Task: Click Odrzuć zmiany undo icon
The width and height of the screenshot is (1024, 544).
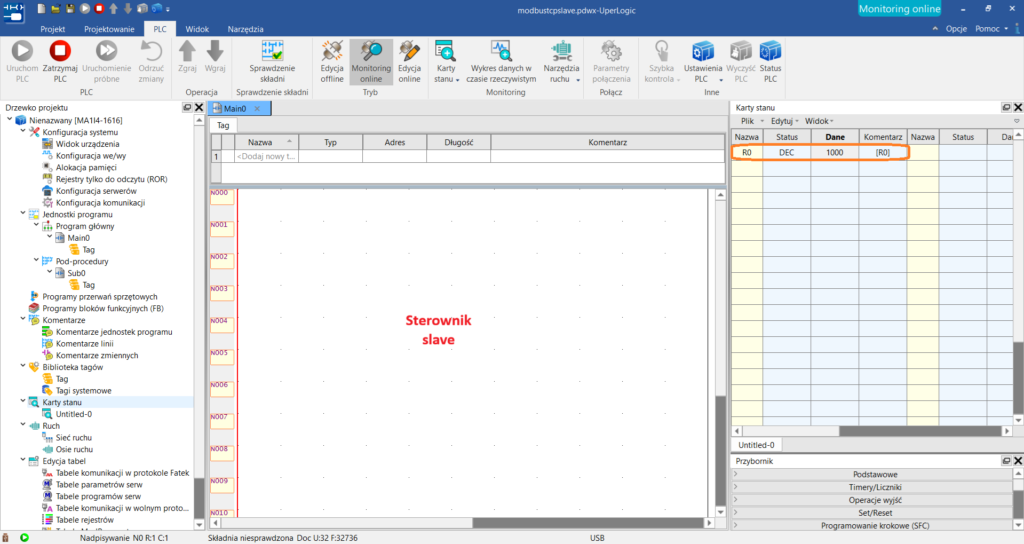Action: coord(151,52)
